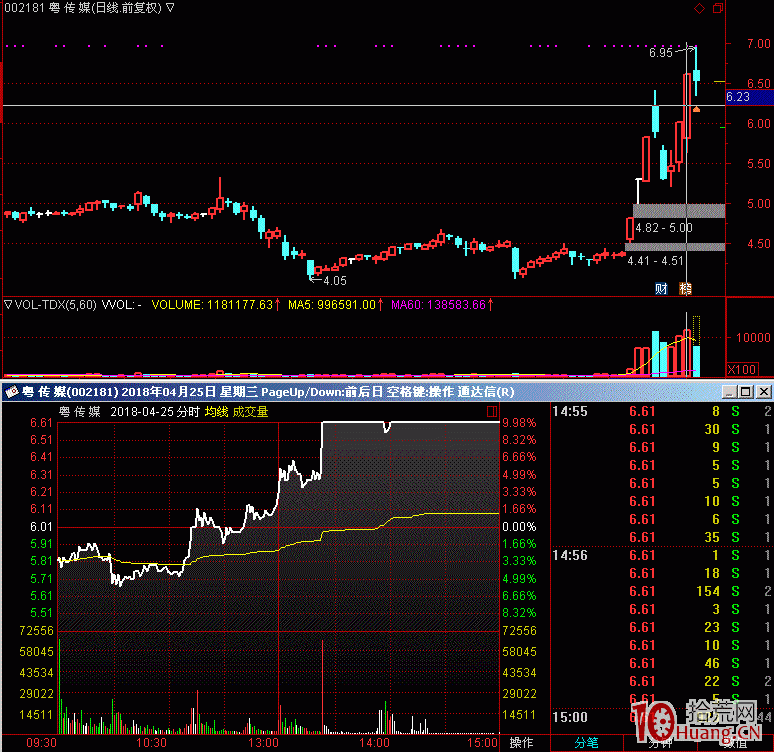Click the 财 marker below the candlesticks

tap(661, 288)
